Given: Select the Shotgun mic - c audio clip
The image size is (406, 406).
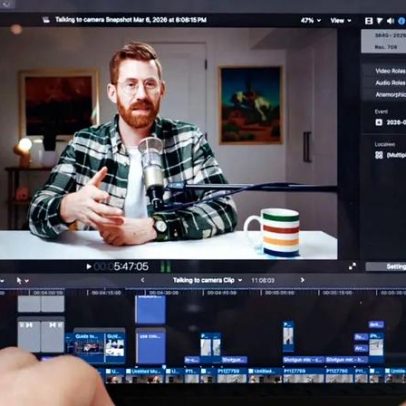Looking at the screenshot, I should tap(303, 360).
